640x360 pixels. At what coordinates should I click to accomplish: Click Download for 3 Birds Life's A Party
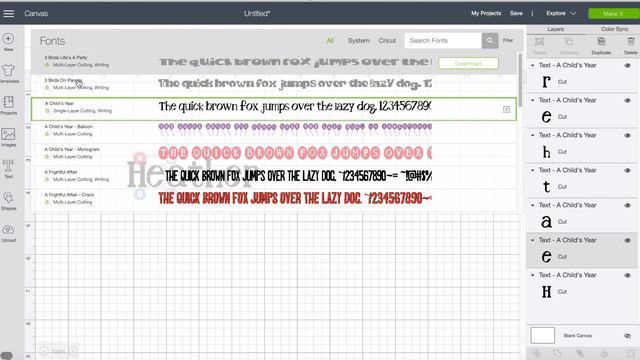click(468, 63)
